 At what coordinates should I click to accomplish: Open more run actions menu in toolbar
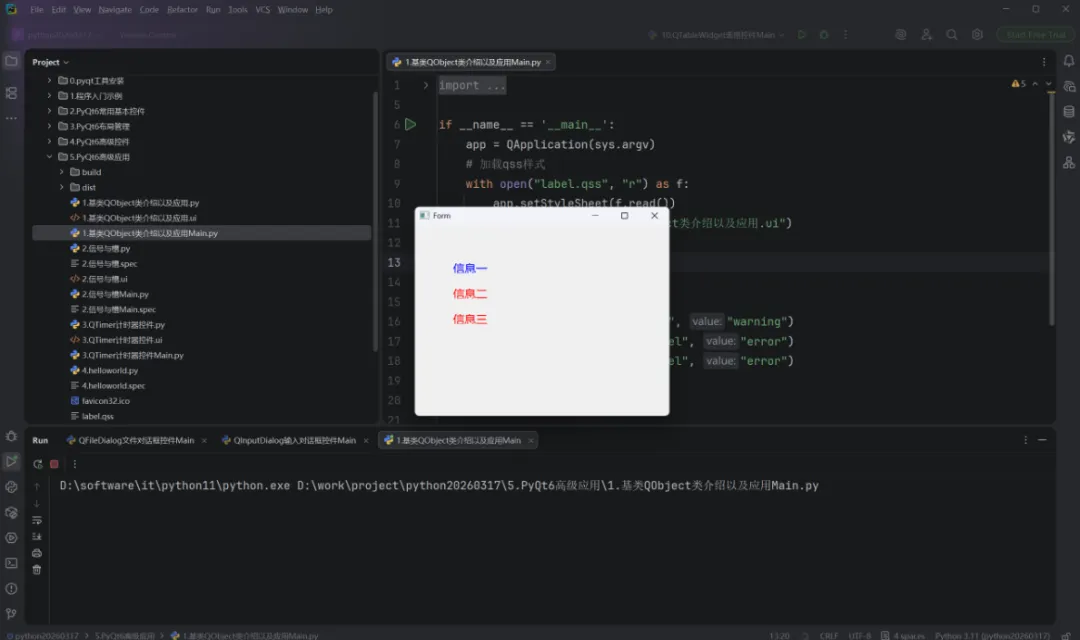tap(846, 34)
